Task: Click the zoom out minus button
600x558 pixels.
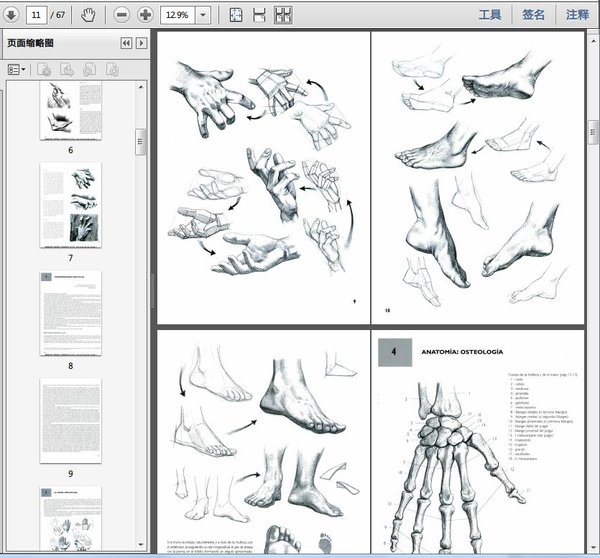Action: click(x=121, y=15)
